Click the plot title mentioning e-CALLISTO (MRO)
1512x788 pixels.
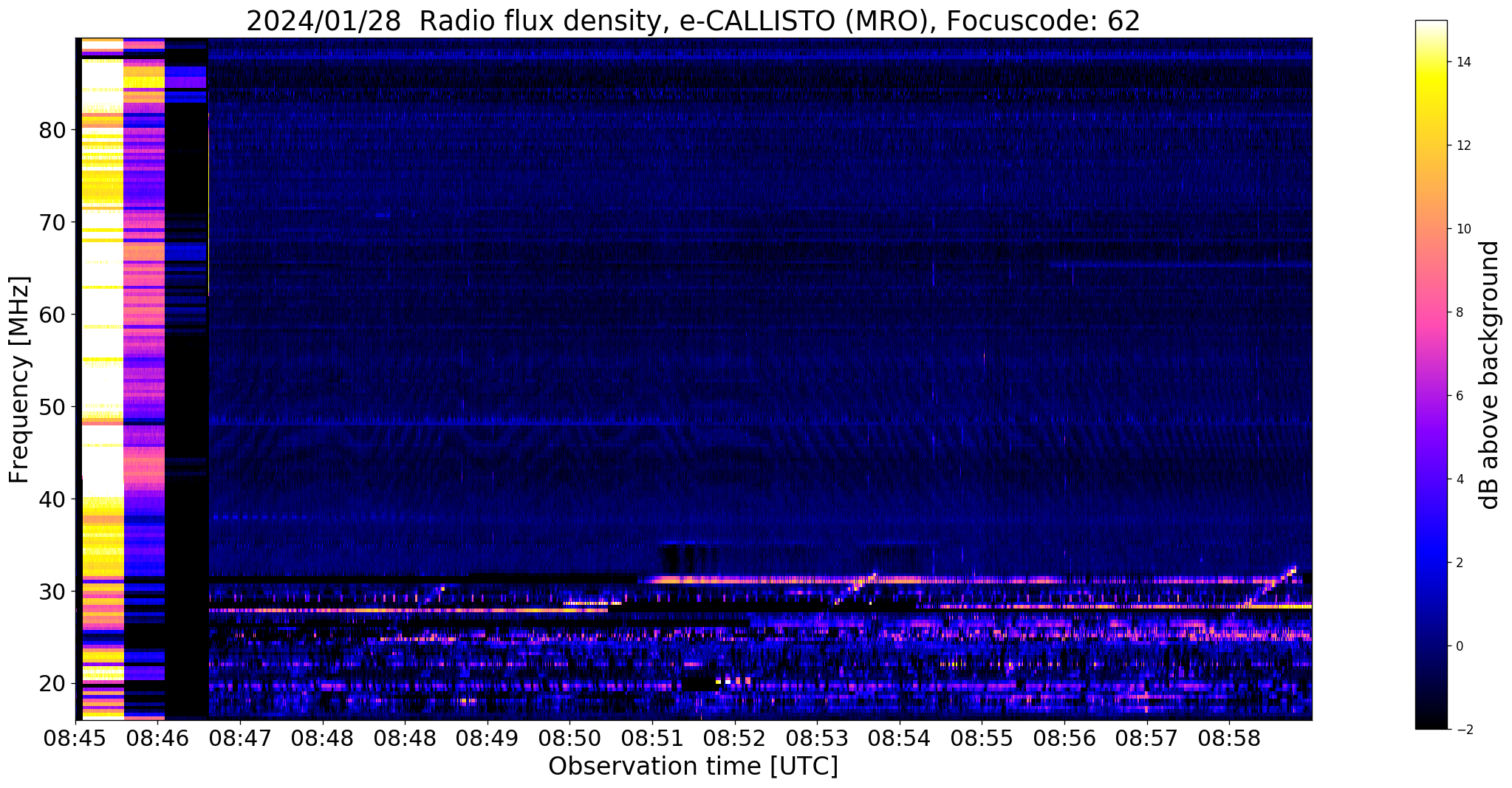pos(693,21)
